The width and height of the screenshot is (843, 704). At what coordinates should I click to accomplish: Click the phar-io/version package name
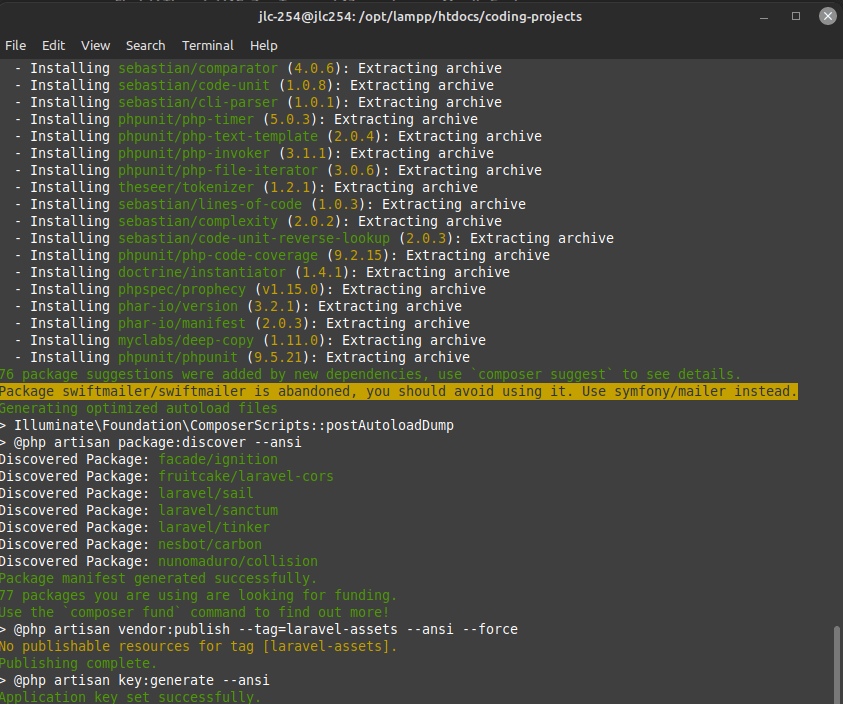tap(178, 306)
